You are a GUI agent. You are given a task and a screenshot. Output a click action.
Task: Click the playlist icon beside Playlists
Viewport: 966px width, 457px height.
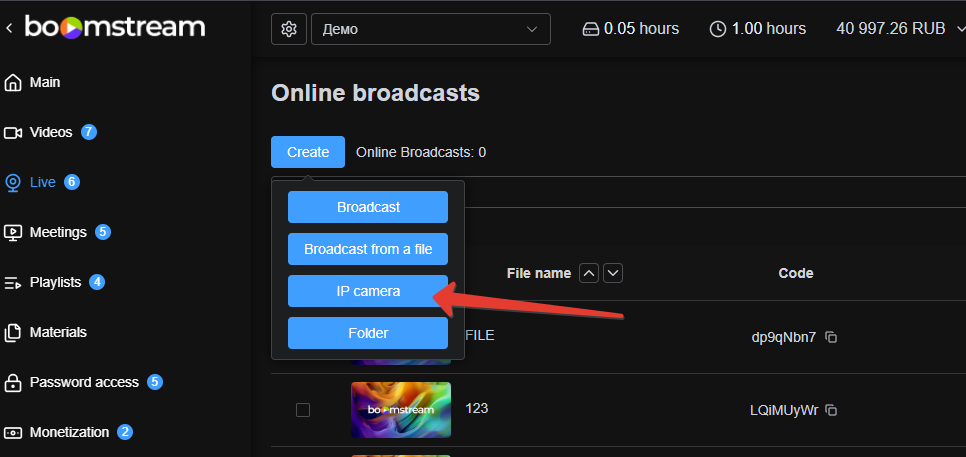tap(13, 283)
